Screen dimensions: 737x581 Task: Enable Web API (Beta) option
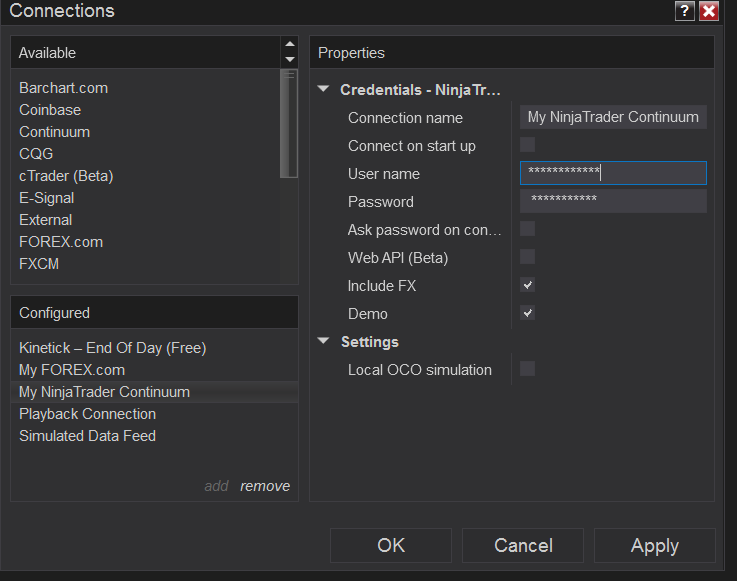pyautogui.click(x=527, y=257)
